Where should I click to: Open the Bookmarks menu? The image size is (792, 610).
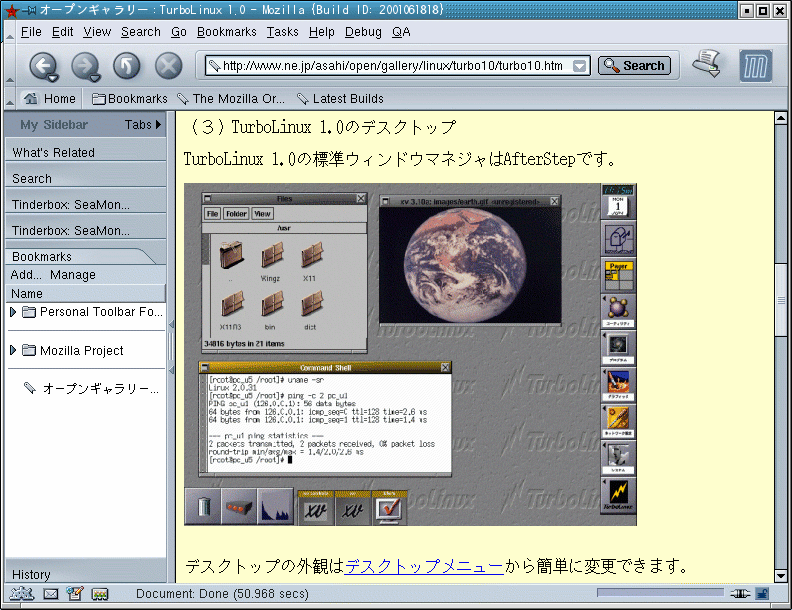coord(227,32)
